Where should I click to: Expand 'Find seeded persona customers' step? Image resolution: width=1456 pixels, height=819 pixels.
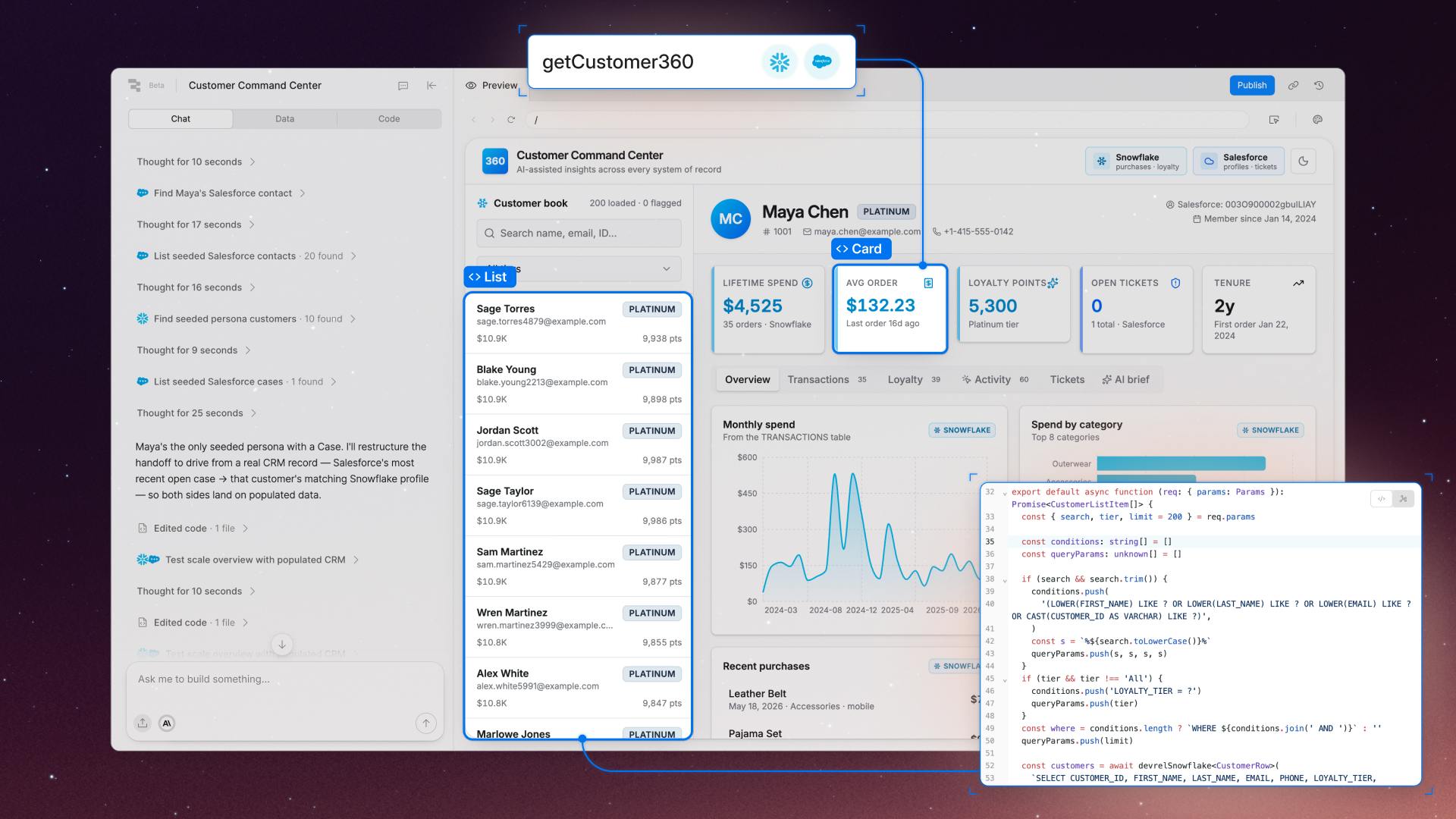(x=246, y=319)
